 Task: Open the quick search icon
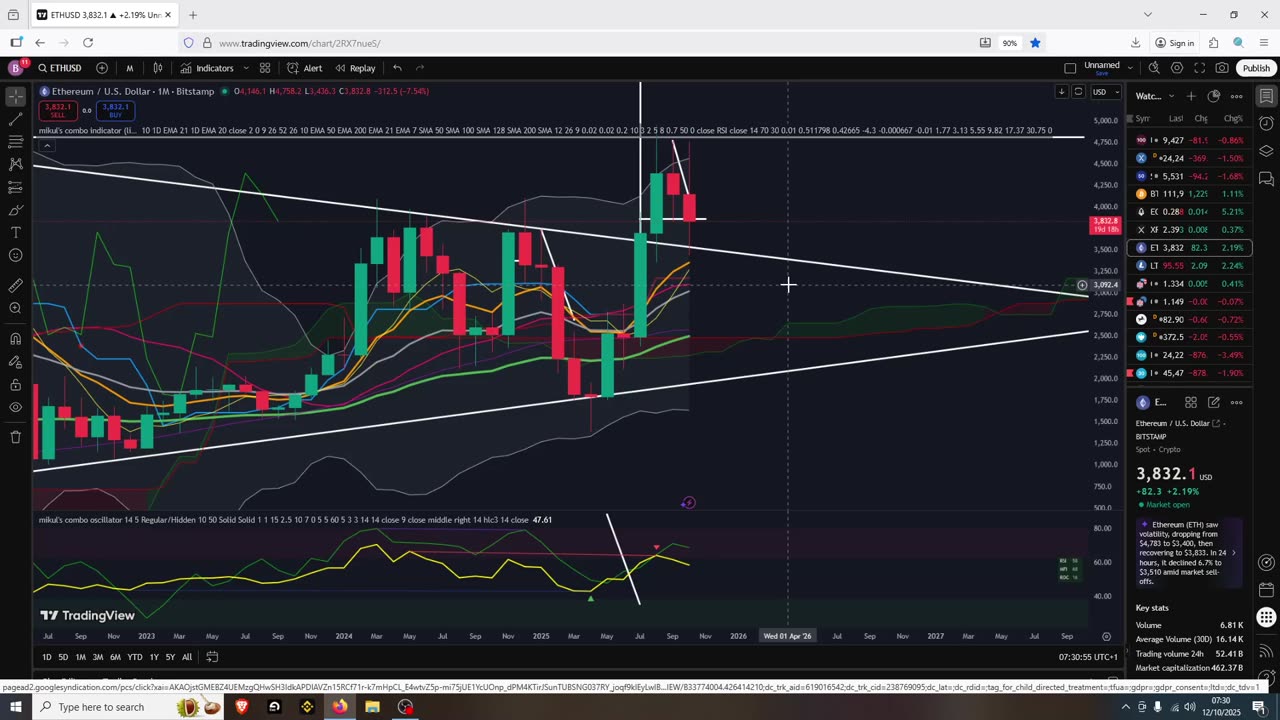[1154, 68]
